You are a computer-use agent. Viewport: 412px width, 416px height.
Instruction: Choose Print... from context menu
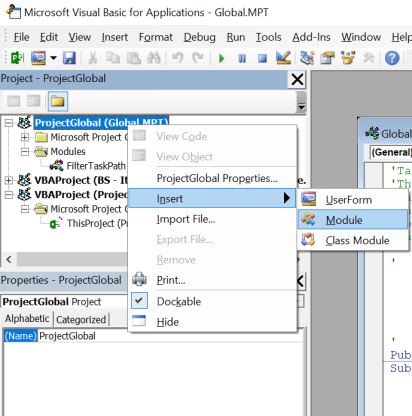(x=212, y=280)
